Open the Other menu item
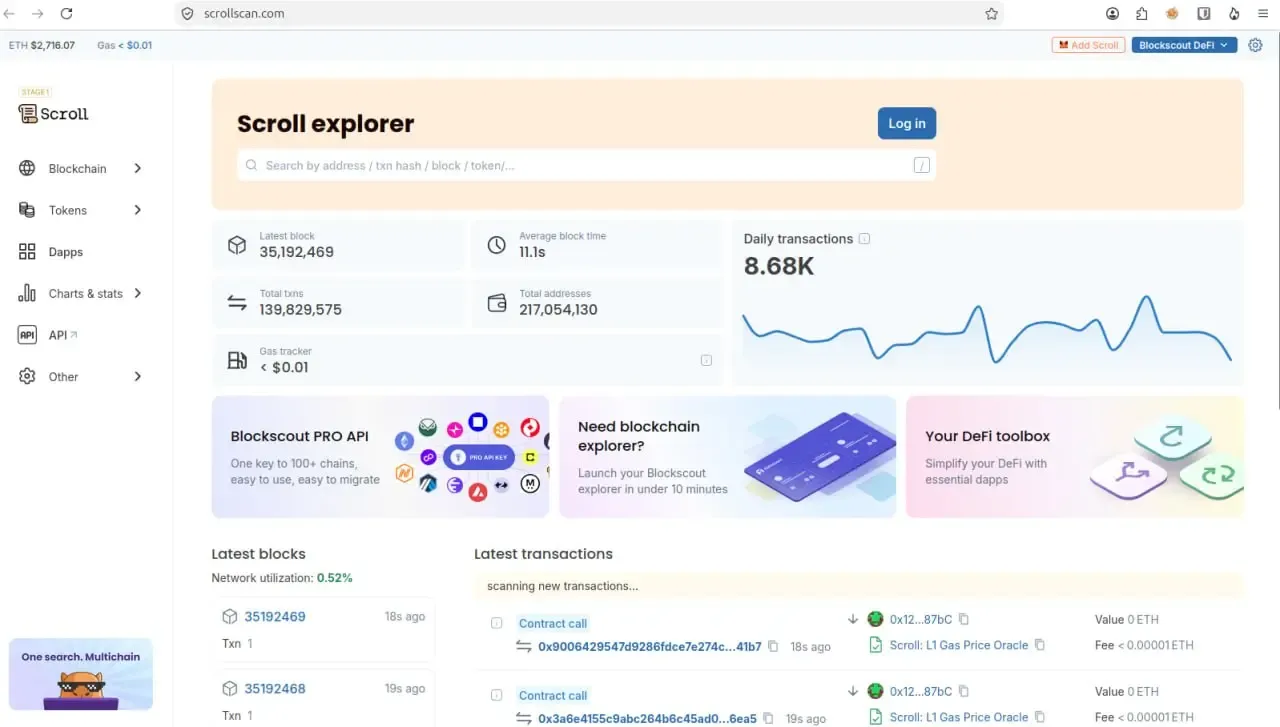Image resolution: width=1280 pixels, height=727 pixels. pos(81,377)
